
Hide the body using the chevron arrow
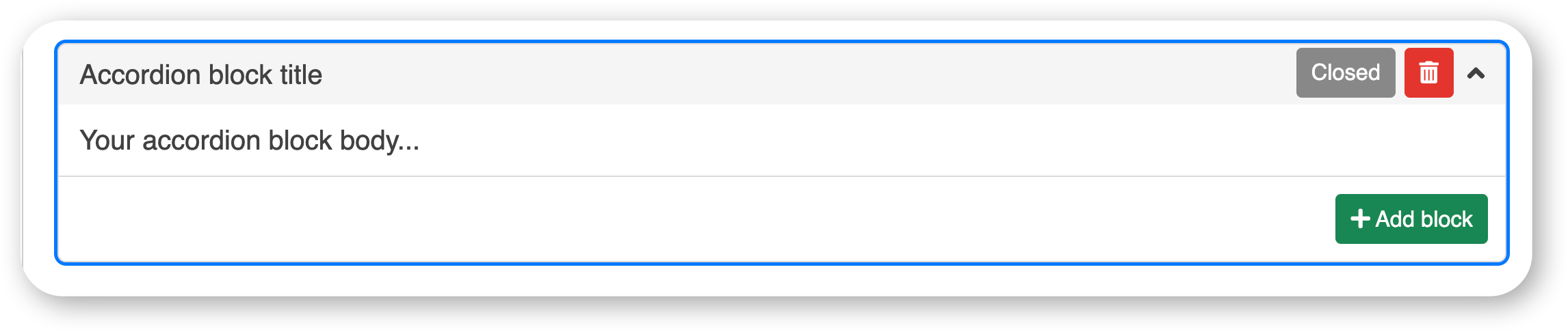click(x=1476, y=73)
